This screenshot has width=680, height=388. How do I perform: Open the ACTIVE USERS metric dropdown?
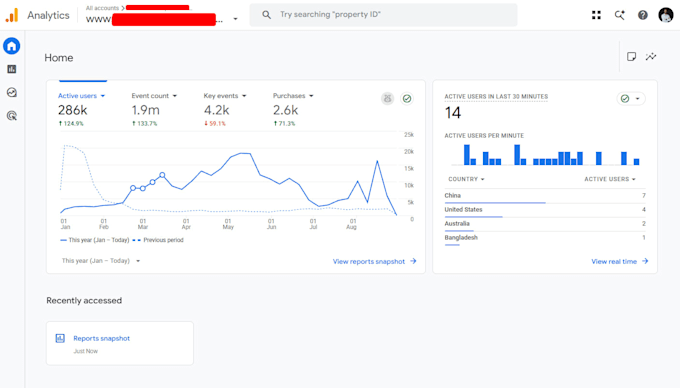point(610,179)
